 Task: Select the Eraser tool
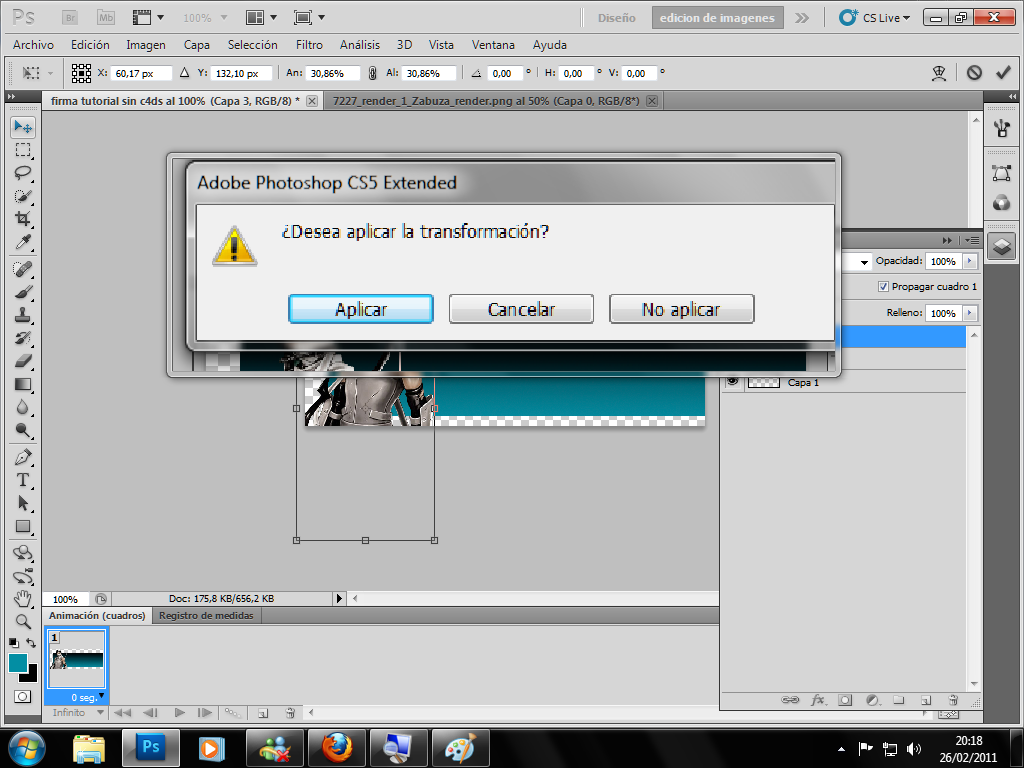pos(23,360)
